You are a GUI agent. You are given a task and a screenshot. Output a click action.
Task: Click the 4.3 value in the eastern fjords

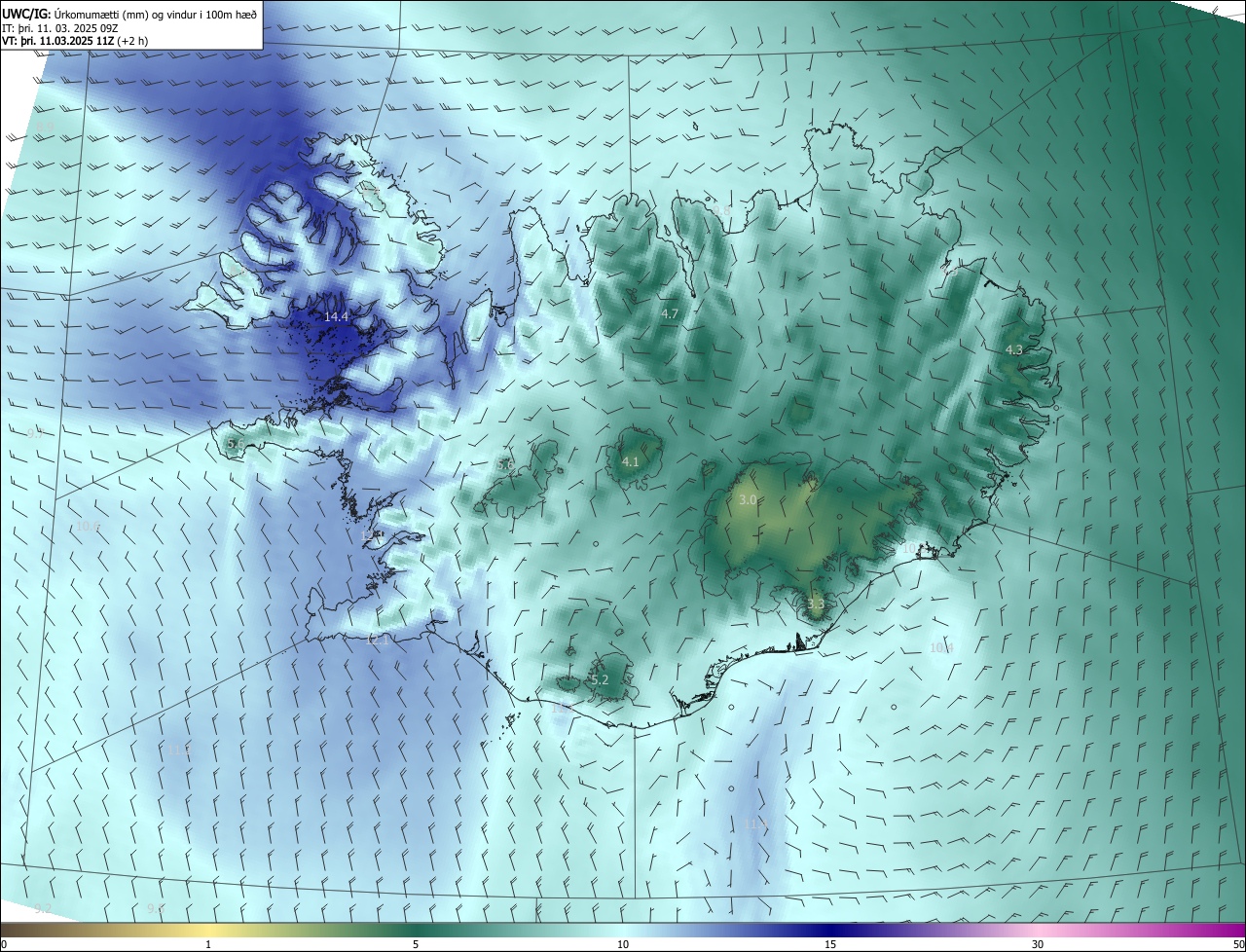[1014, 350]
